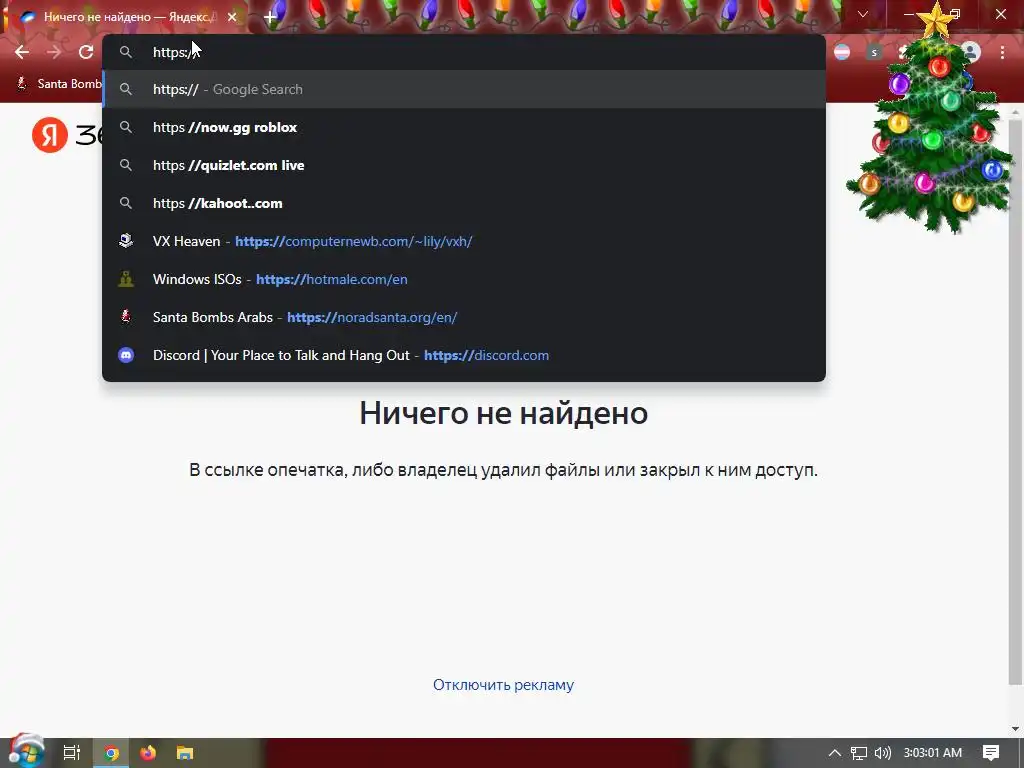The width and height of the screenshot is (1024, 768).
Task: Choose the 'https //kahoot..com' suggestion
Action: (x=464, y=203)
